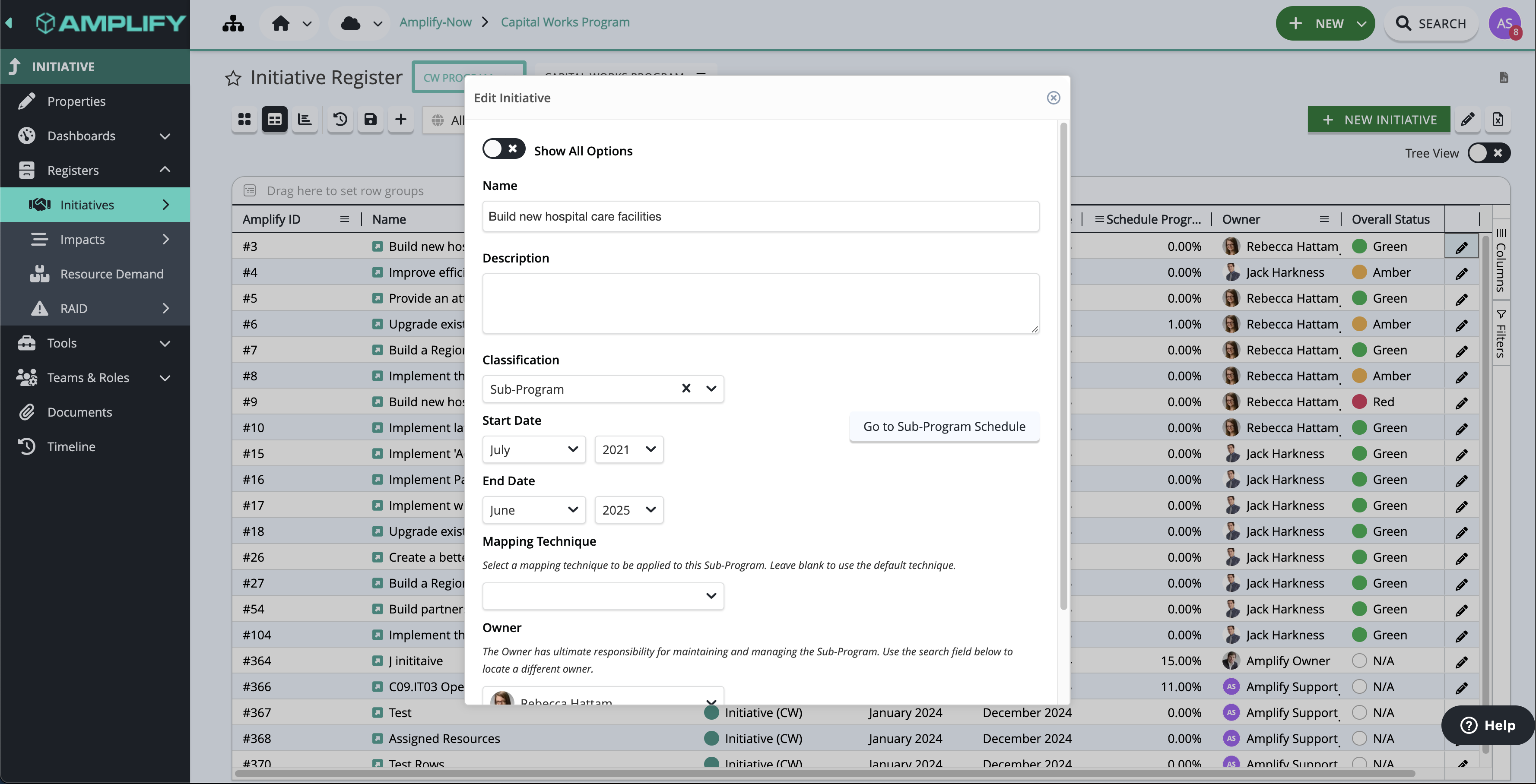Open Start Date year dropdown (2021)
Image resolution: width=1536 pixels, height=784 pixels.
click(x=628, y=449)
